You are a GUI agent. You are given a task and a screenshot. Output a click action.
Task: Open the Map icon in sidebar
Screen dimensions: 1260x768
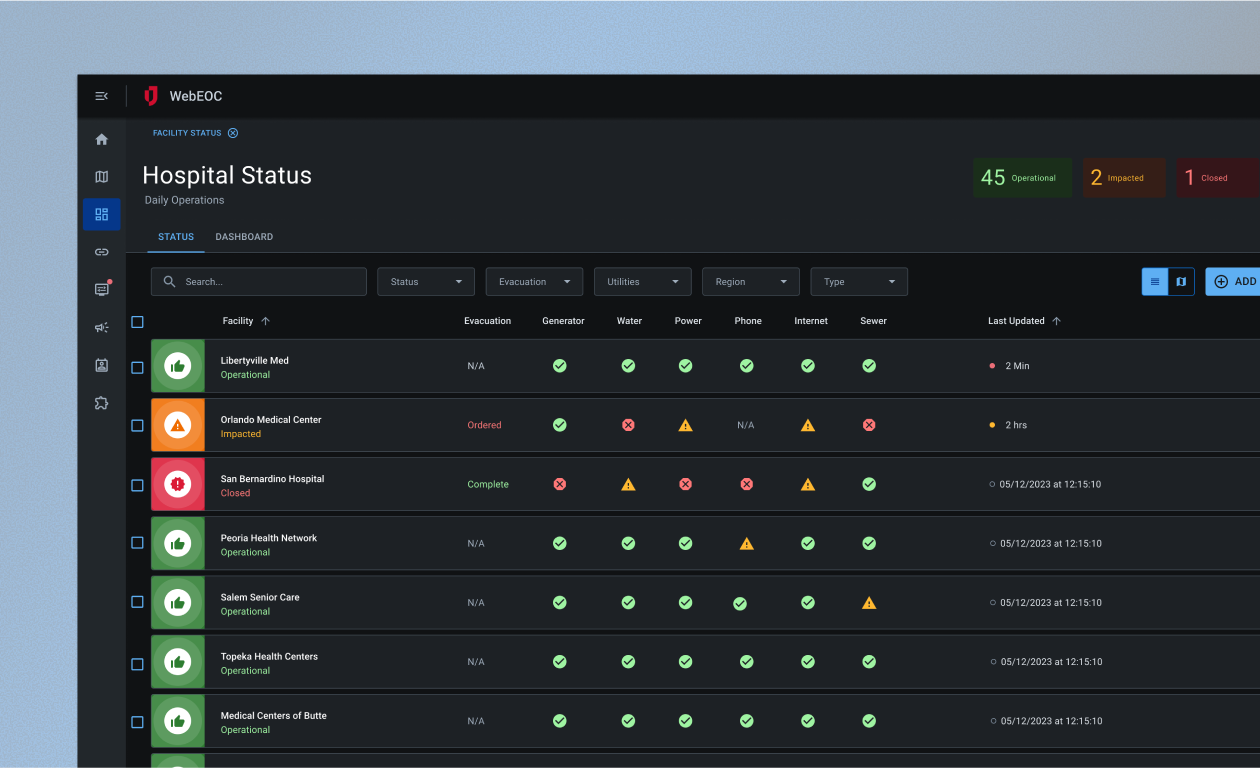click(101, 177)
